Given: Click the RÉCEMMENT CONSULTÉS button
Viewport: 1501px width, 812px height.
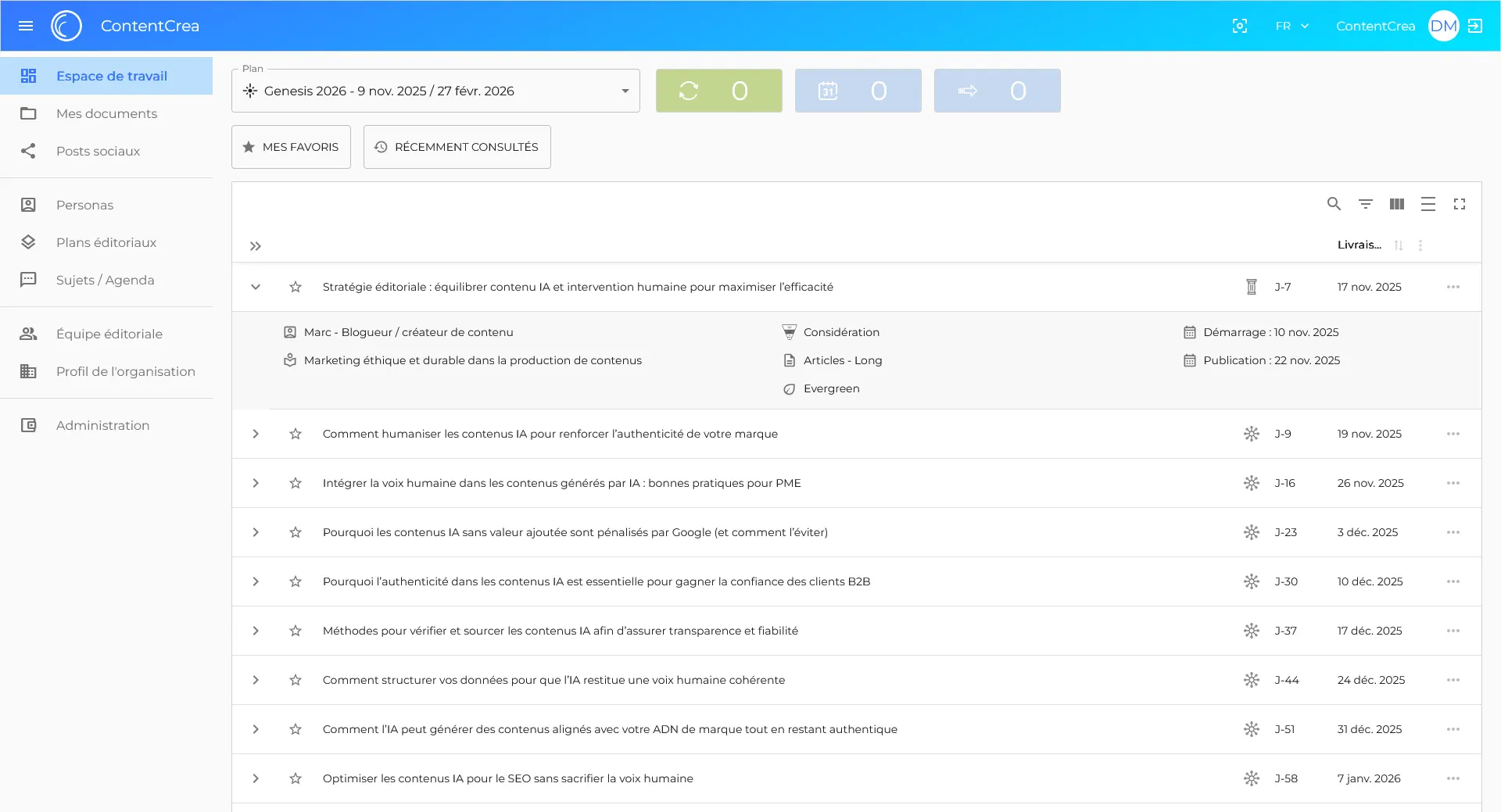Looking at the screenshot, I should click(x=457, y=147).
